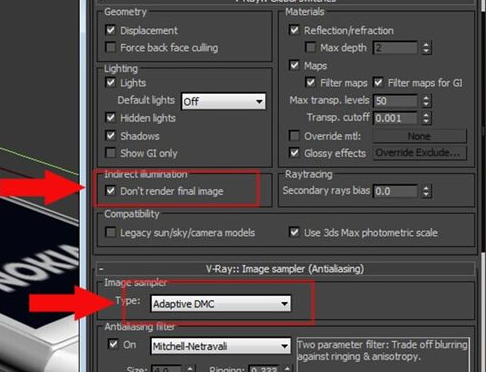This screenshot has width=486, height=372.
Task: Toggle Use 3ds Max photometric scale
Action: point(294,232)
